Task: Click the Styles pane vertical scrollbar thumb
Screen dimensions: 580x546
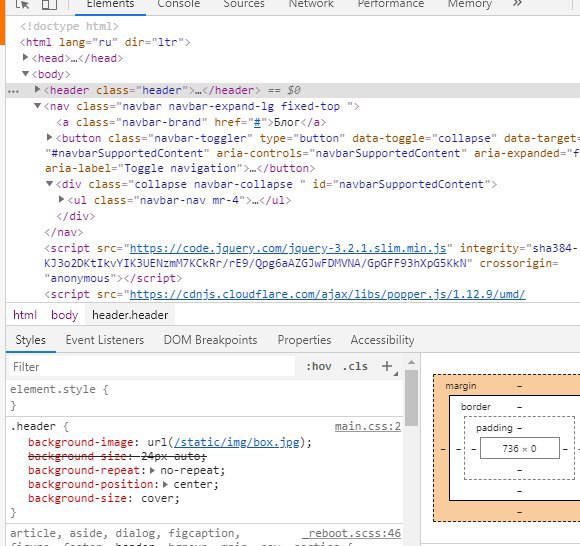Action: point(411,398)
